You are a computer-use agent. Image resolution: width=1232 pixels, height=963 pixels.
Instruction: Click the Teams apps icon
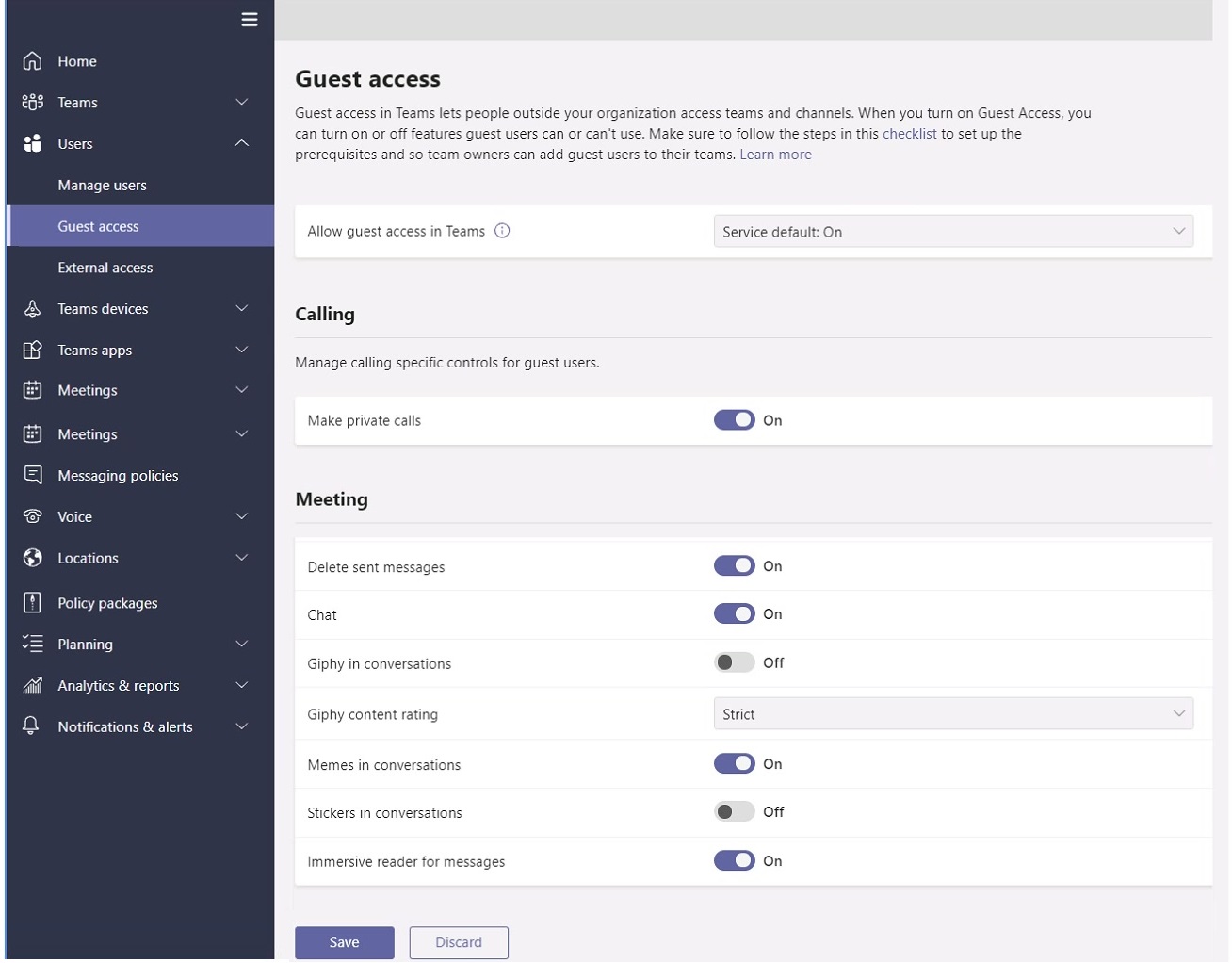click(x=33, y=350)
